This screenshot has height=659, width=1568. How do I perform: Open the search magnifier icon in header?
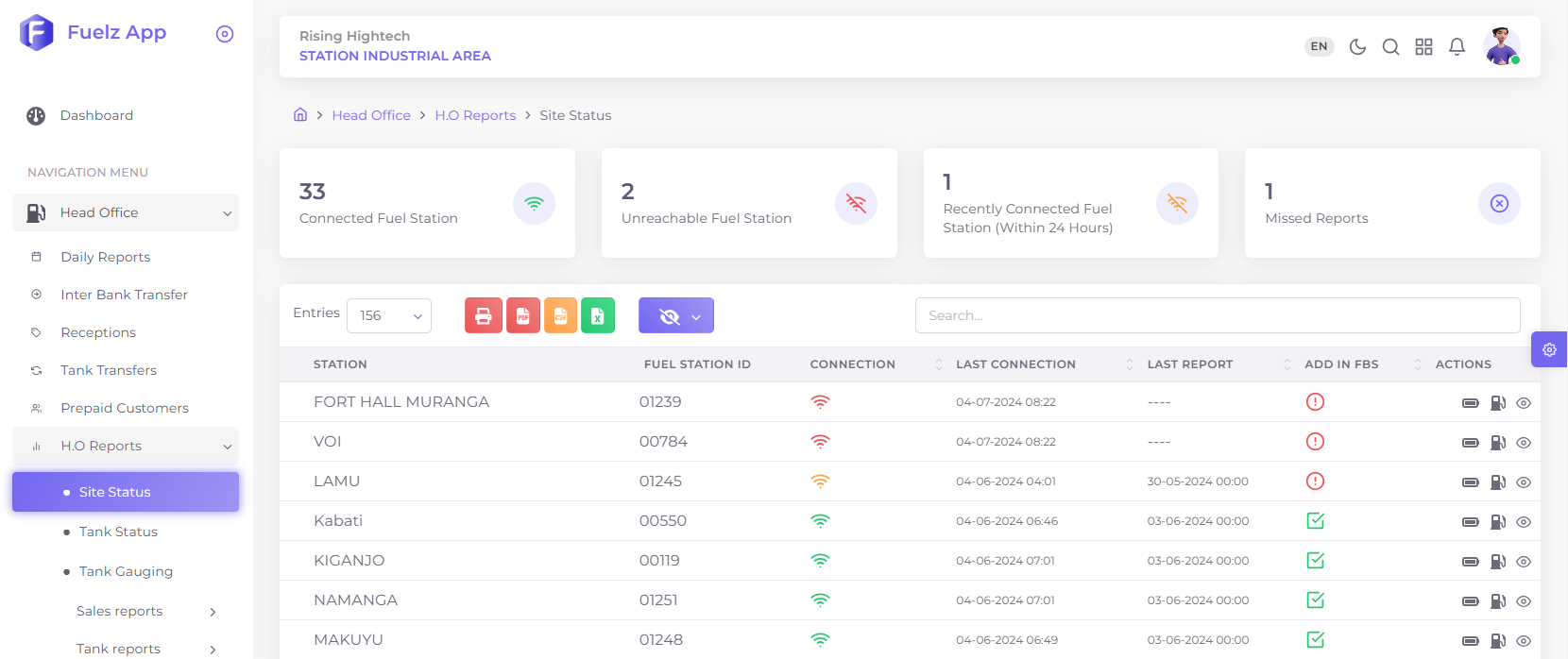(x=1390, y=46)
